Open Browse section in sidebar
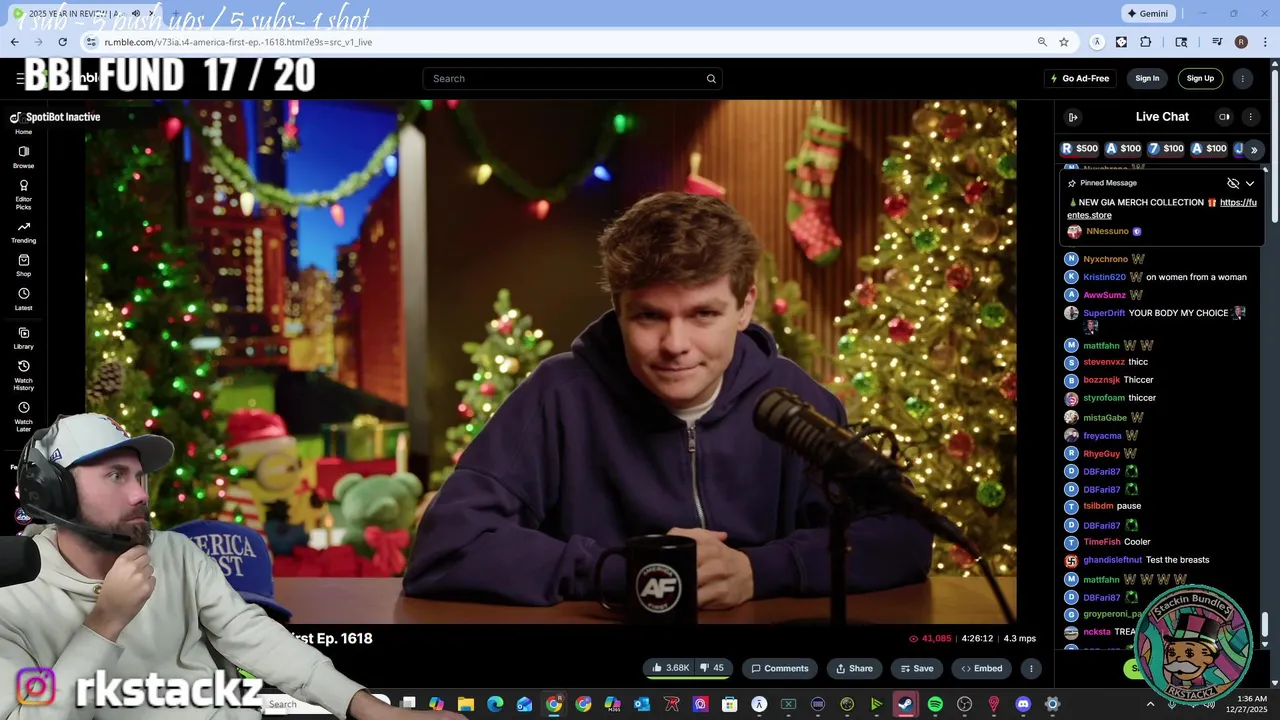 click(23, 157)
